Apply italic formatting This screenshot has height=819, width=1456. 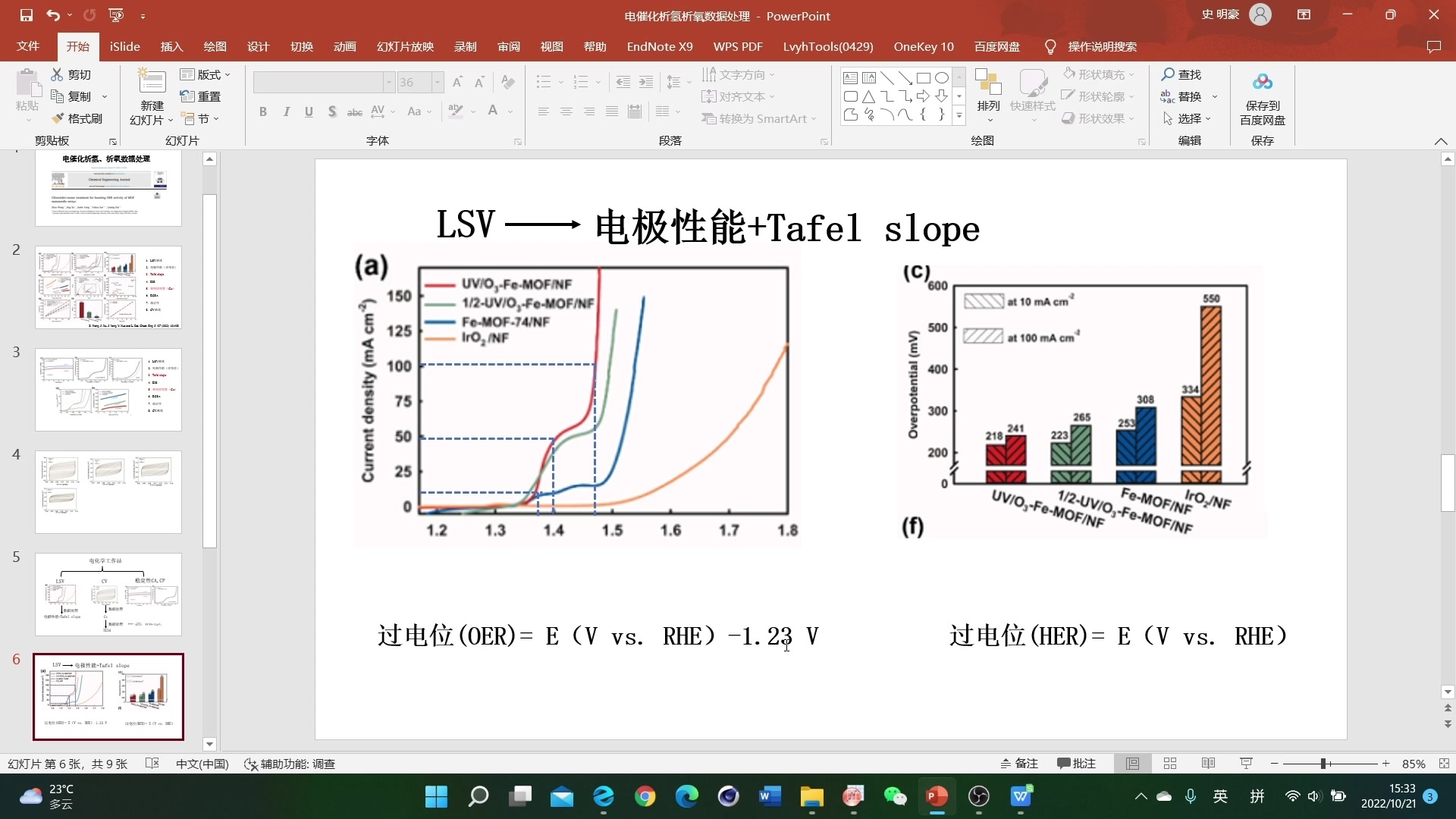pos(286,111)
